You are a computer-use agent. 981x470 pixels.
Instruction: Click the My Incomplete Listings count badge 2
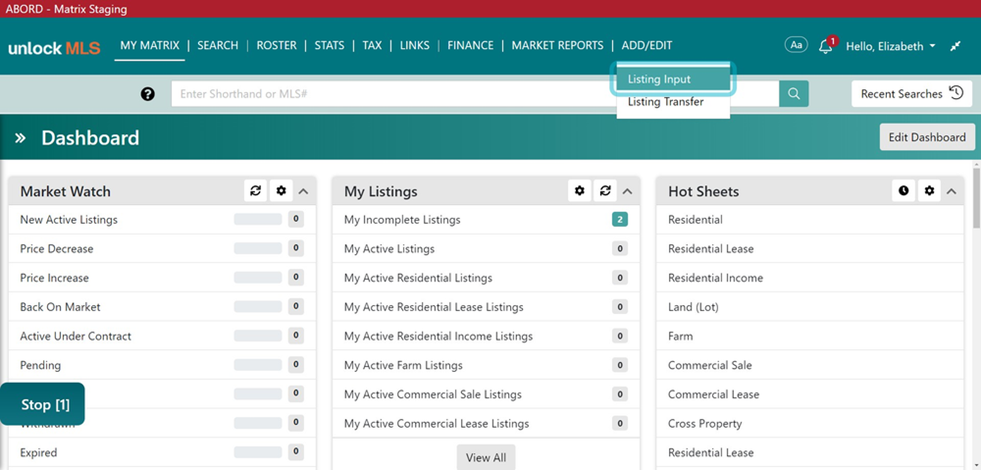[619, 220]
